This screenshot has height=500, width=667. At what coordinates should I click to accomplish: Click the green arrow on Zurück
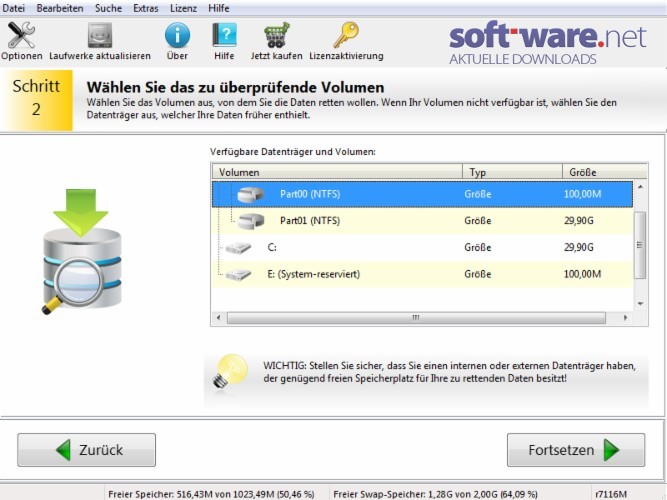coord(63,450)
